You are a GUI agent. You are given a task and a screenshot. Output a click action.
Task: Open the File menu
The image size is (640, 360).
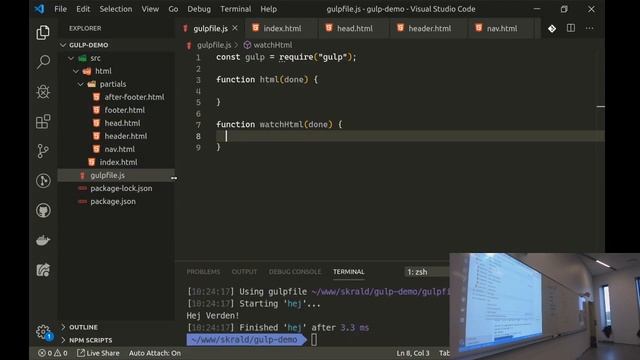(60, 9)
